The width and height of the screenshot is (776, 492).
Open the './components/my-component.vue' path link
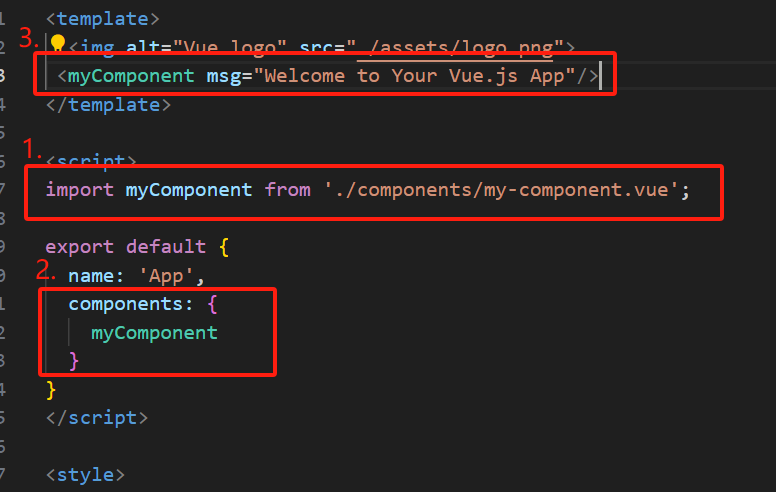click(501, 190)
